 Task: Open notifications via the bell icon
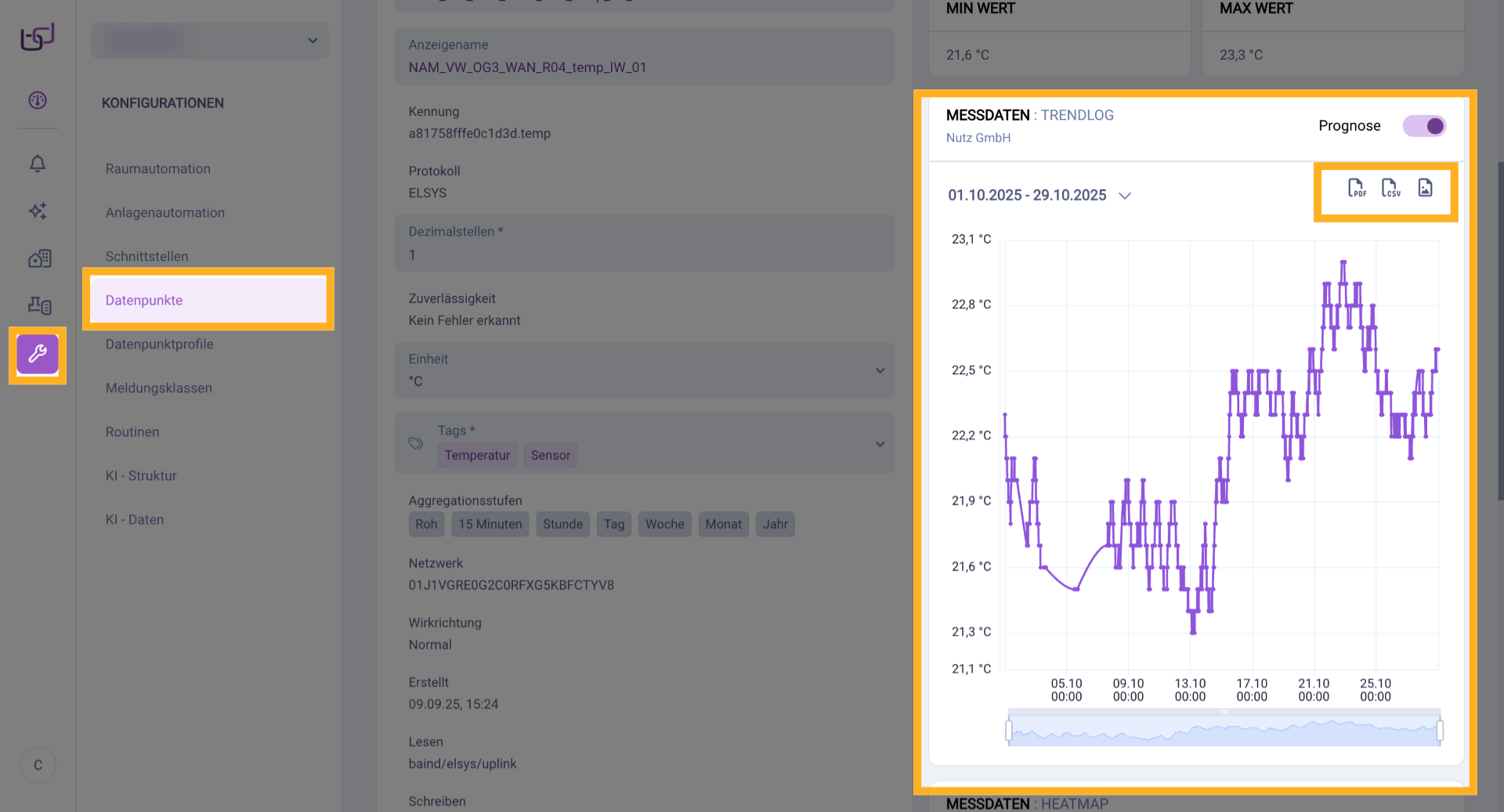coord(37,164)
